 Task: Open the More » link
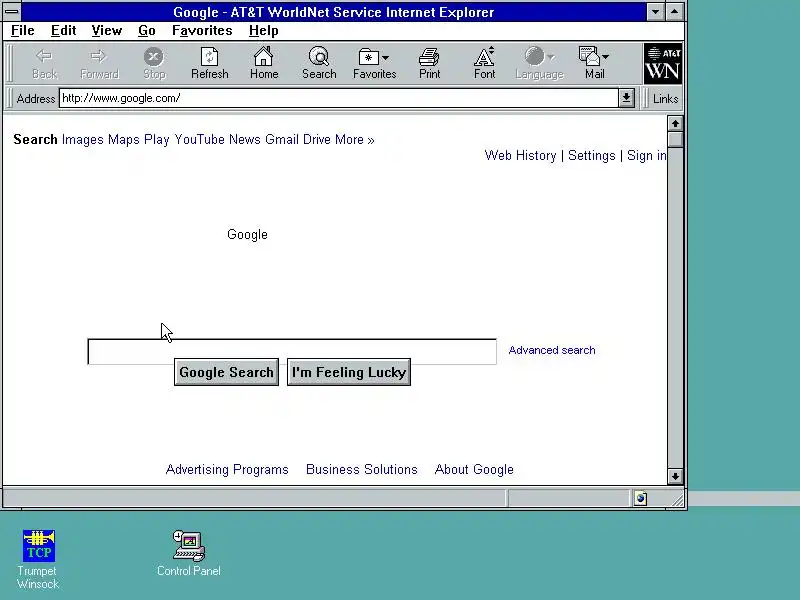point(355,139)
